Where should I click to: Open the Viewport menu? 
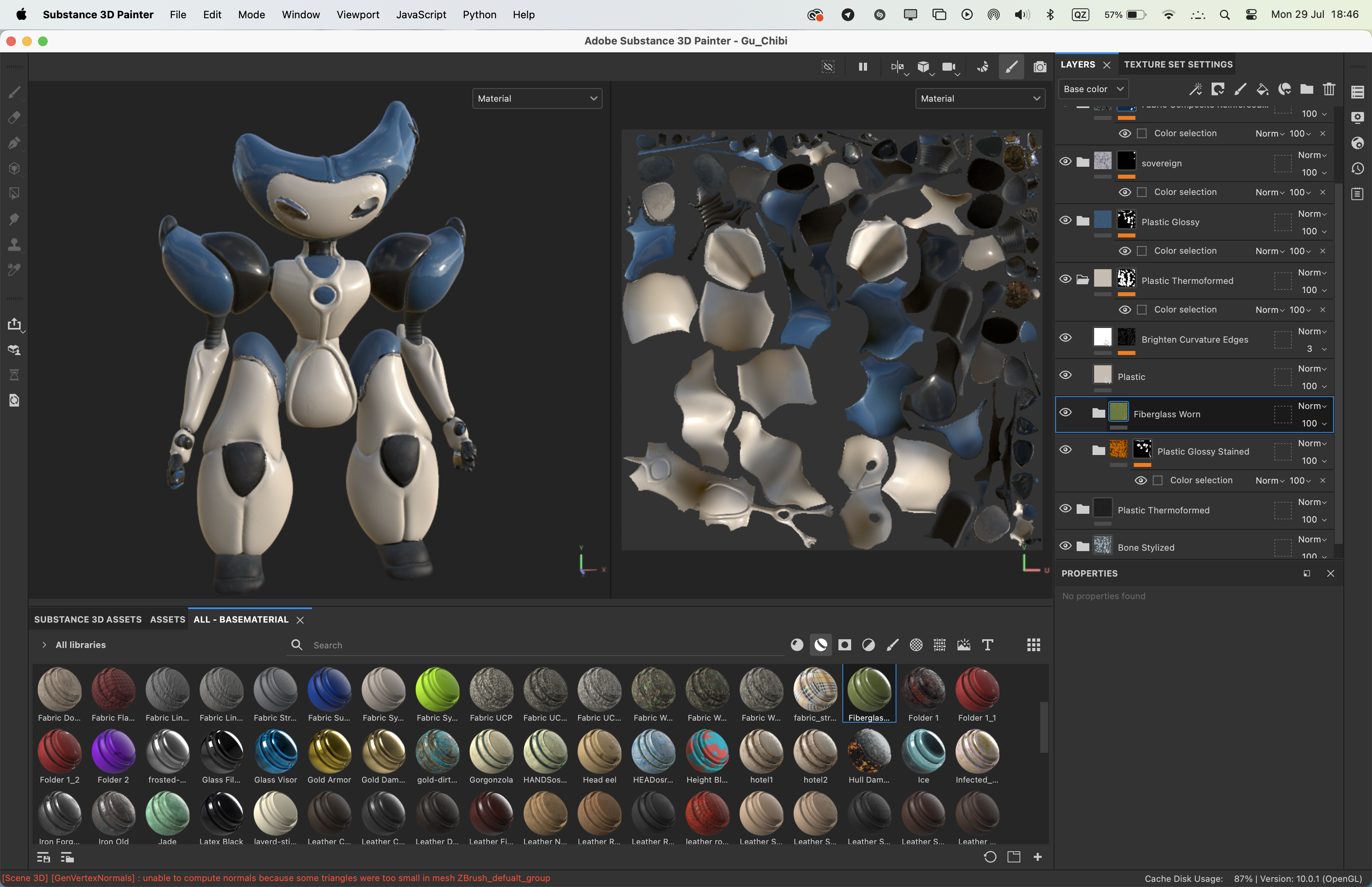(358, 14)
